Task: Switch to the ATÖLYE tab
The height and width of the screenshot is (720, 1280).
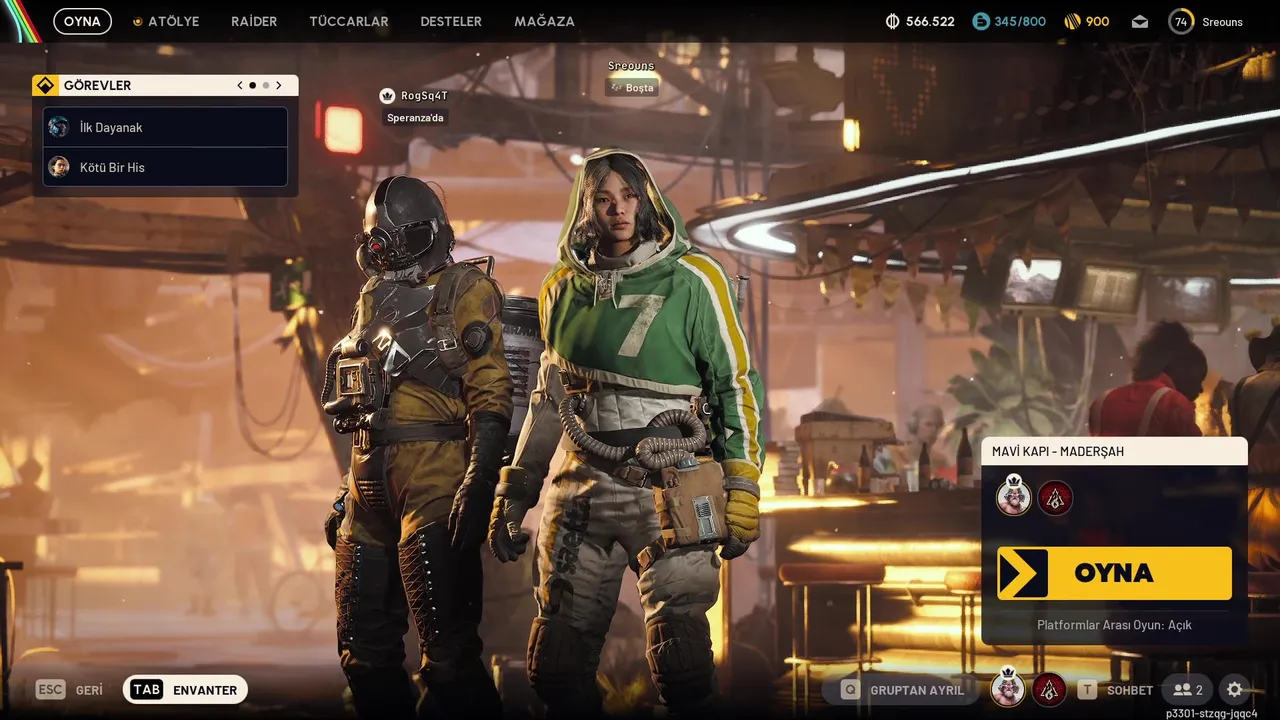Action: tap(166, 21)
